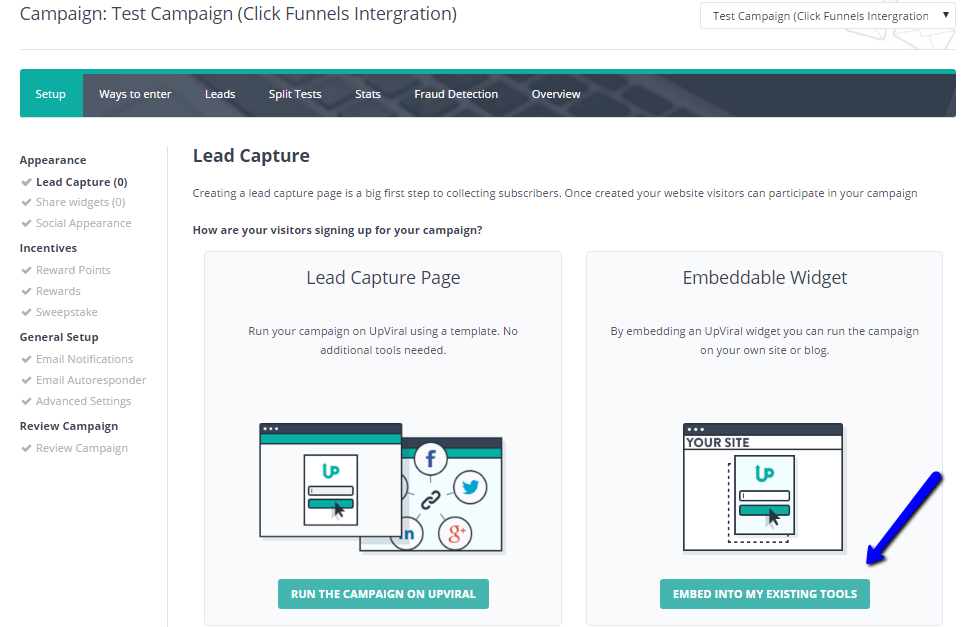Click checkmark icon beside Share widgets
Viewport: 971px width, 627px height.
26,202
